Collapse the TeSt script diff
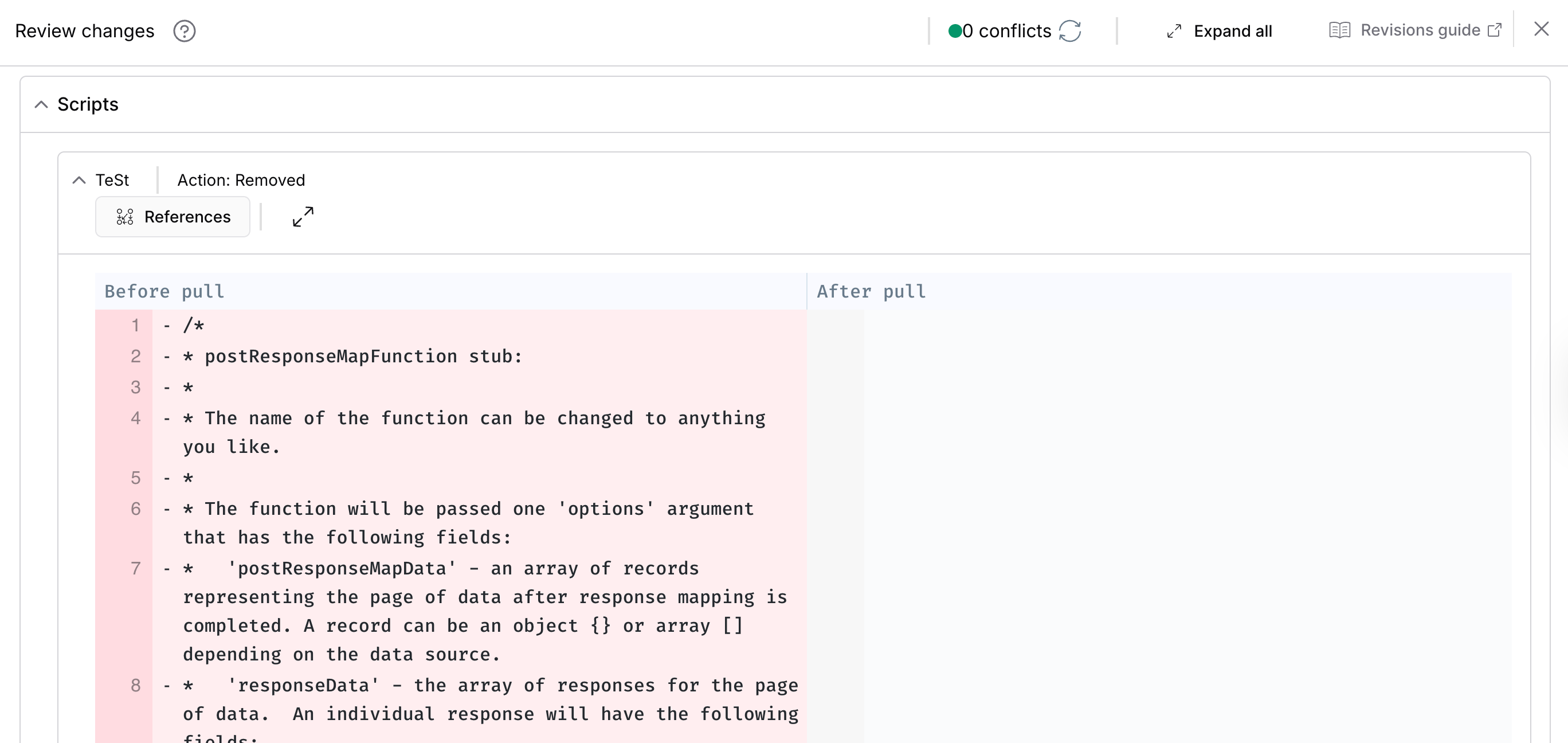This screenshot has height=743, width=1568. (x=79, y=180)
